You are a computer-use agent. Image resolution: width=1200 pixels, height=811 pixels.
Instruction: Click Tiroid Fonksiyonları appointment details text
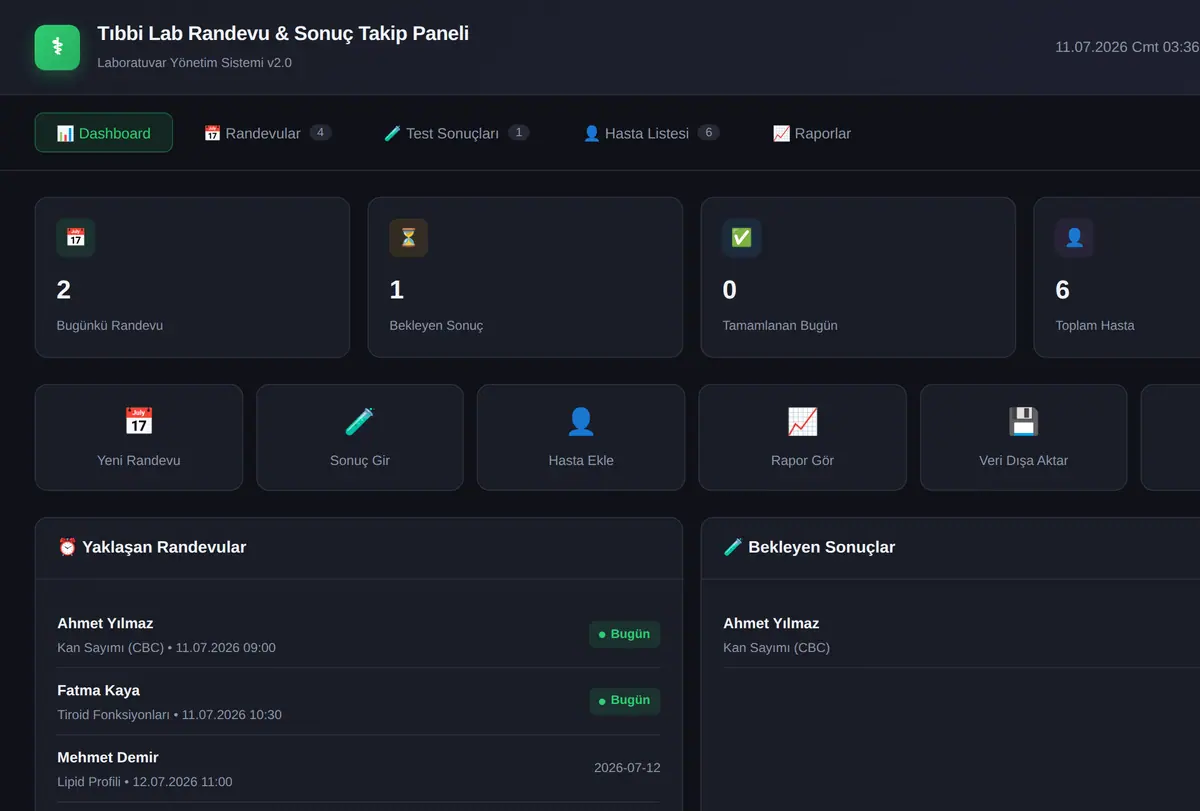pos(169,714)
